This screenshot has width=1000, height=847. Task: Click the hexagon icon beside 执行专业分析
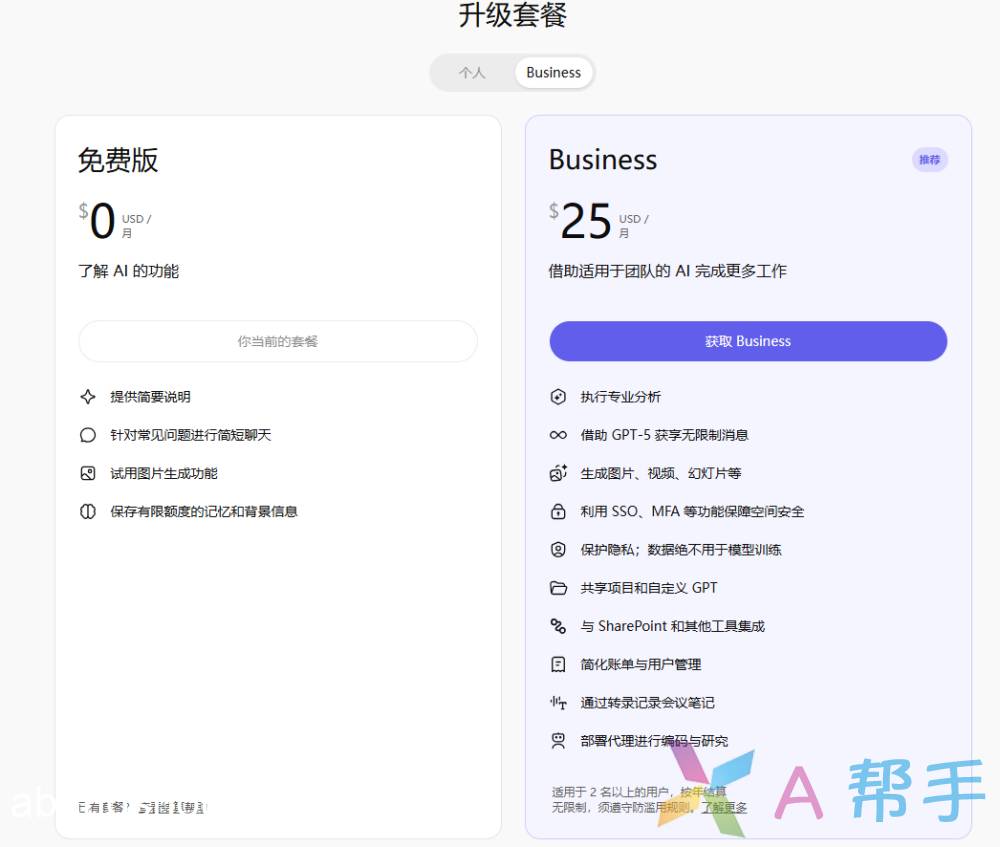click(x=558, y=397)
